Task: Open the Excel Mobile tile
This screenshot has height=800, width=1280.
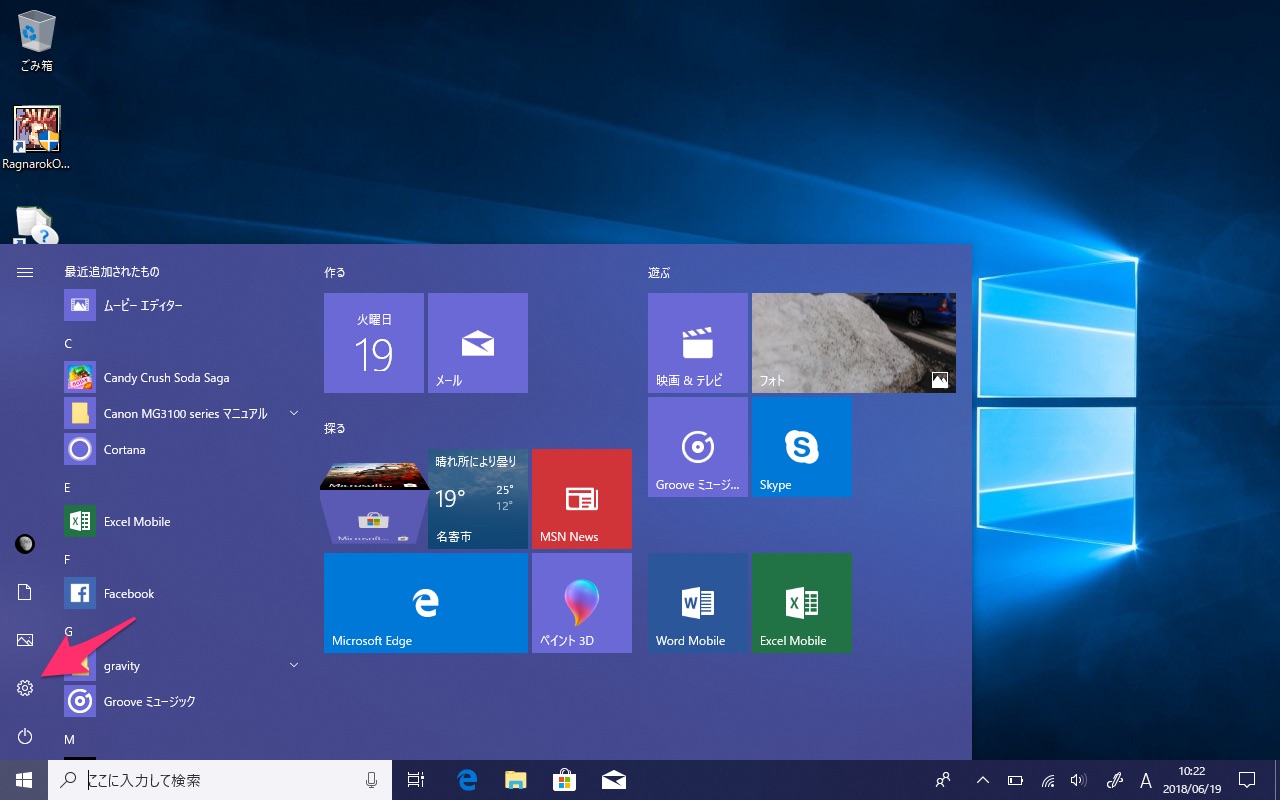Action: pos(802,603)
